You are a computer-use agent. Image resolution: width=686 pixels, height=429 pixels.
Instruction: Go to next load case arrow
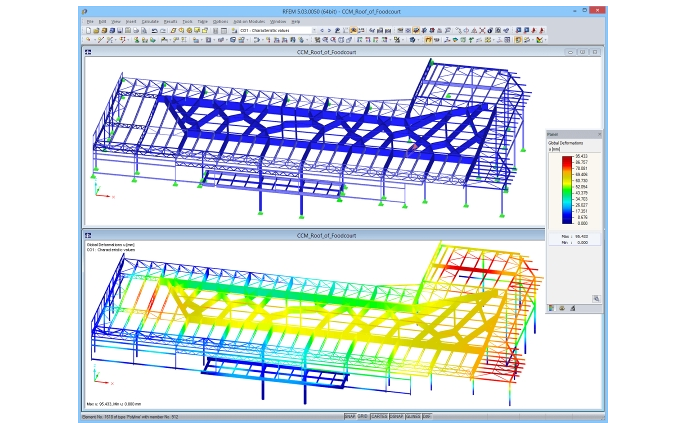(329, 31)
